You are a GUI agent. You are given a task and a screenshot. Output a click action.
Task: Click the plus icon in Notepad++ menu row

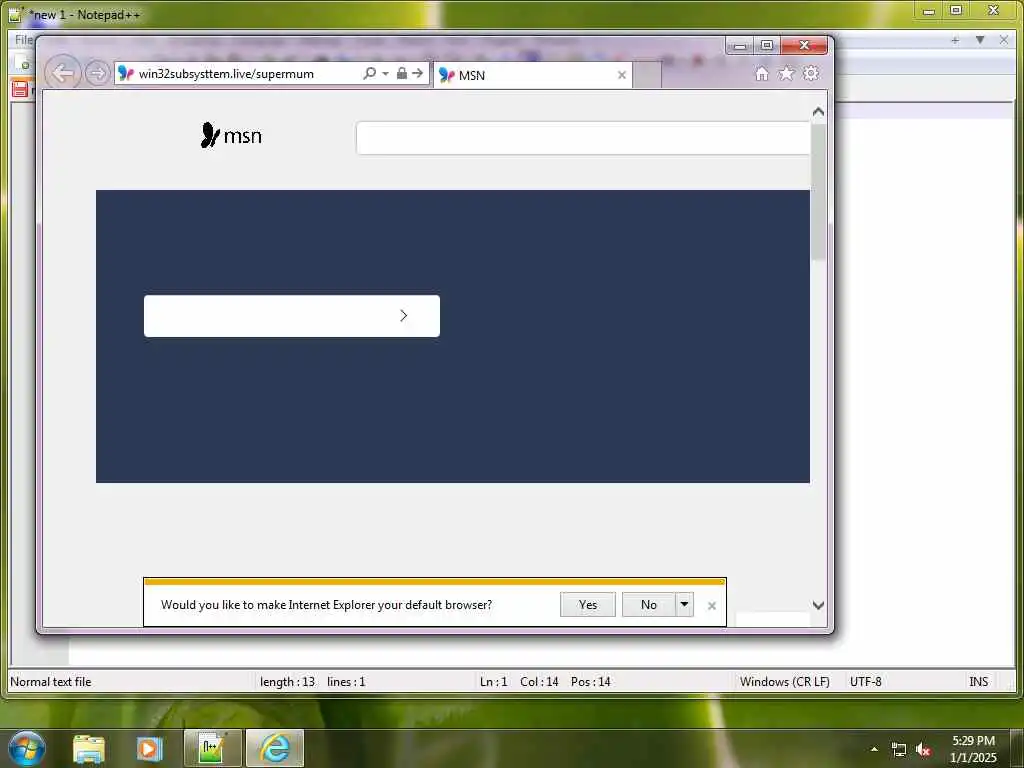pyautogui.click(x=955, y=40)
